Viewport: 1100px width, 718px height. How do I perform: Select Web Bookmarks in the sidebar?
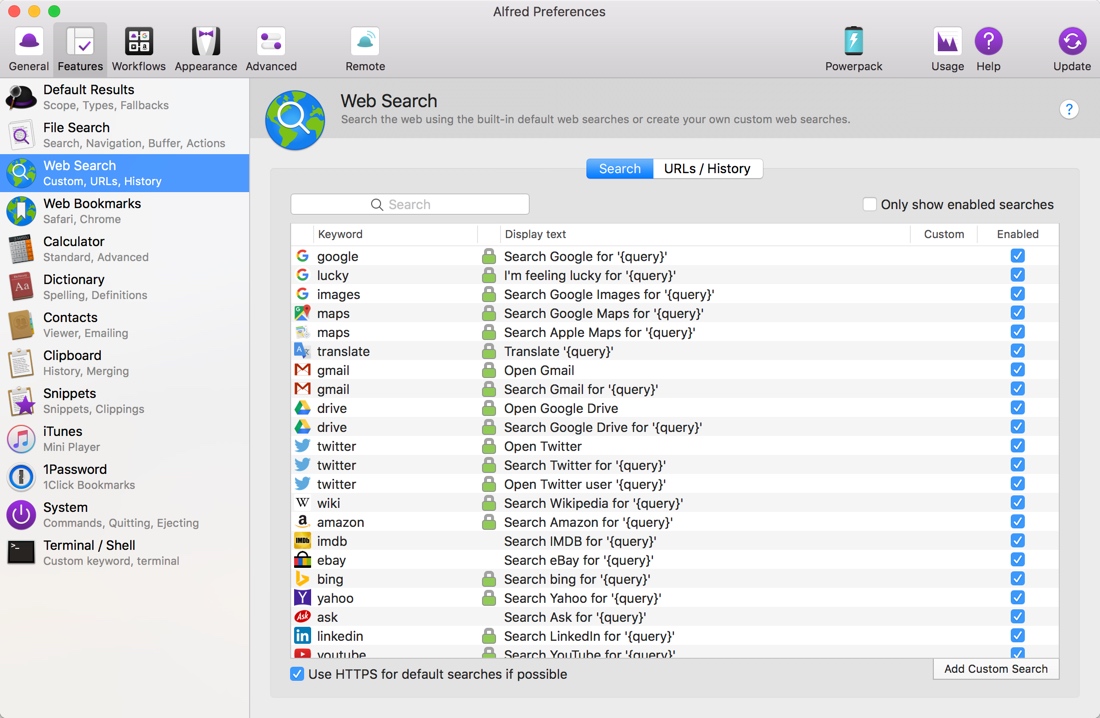[125, 211]
